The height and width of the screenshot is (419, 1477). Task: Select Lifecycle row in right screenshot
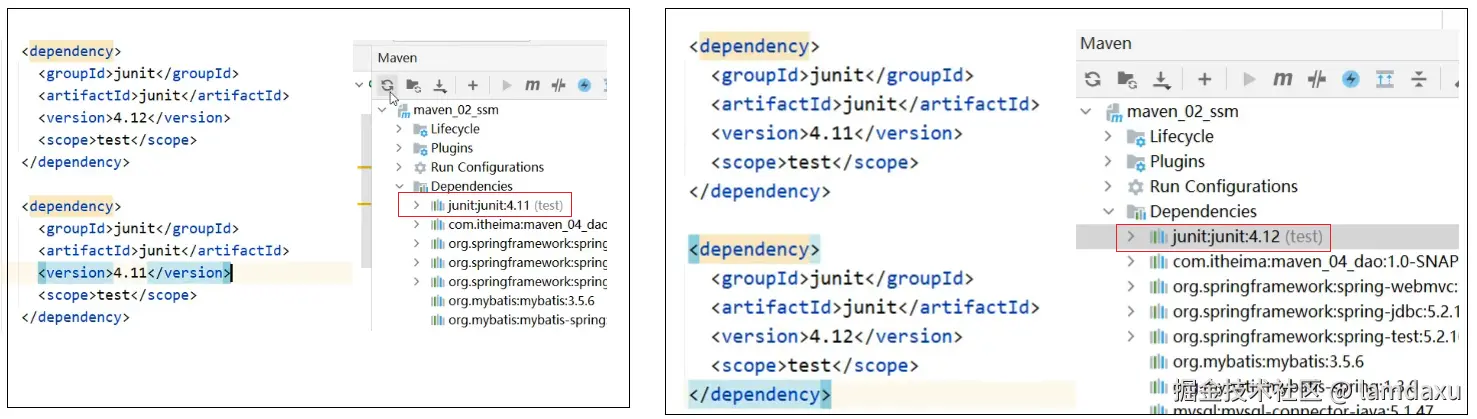[1267, 136]
